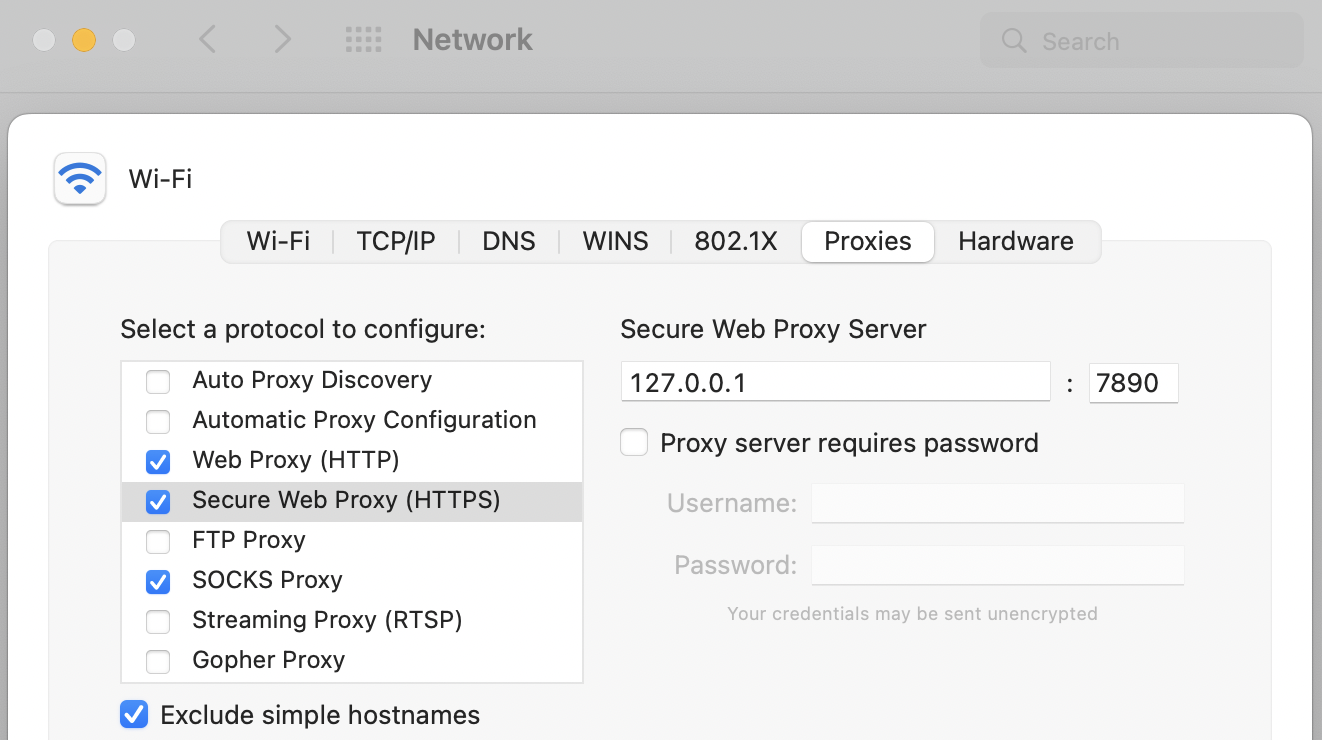Click the proxy port number field
The width and height of the screenshot is (1322, 740).
[x=1133, y=382]
